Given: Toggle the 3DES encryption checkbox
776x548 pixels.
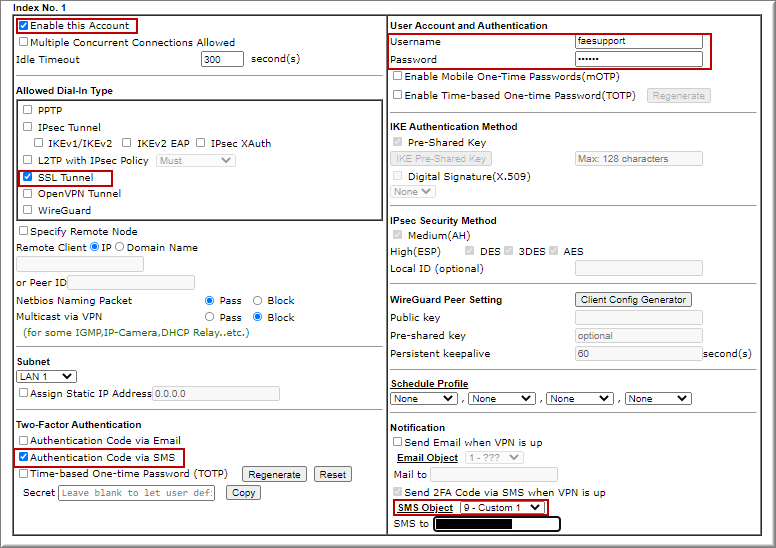Looking at the screenshot, I should tap(509, 250).
